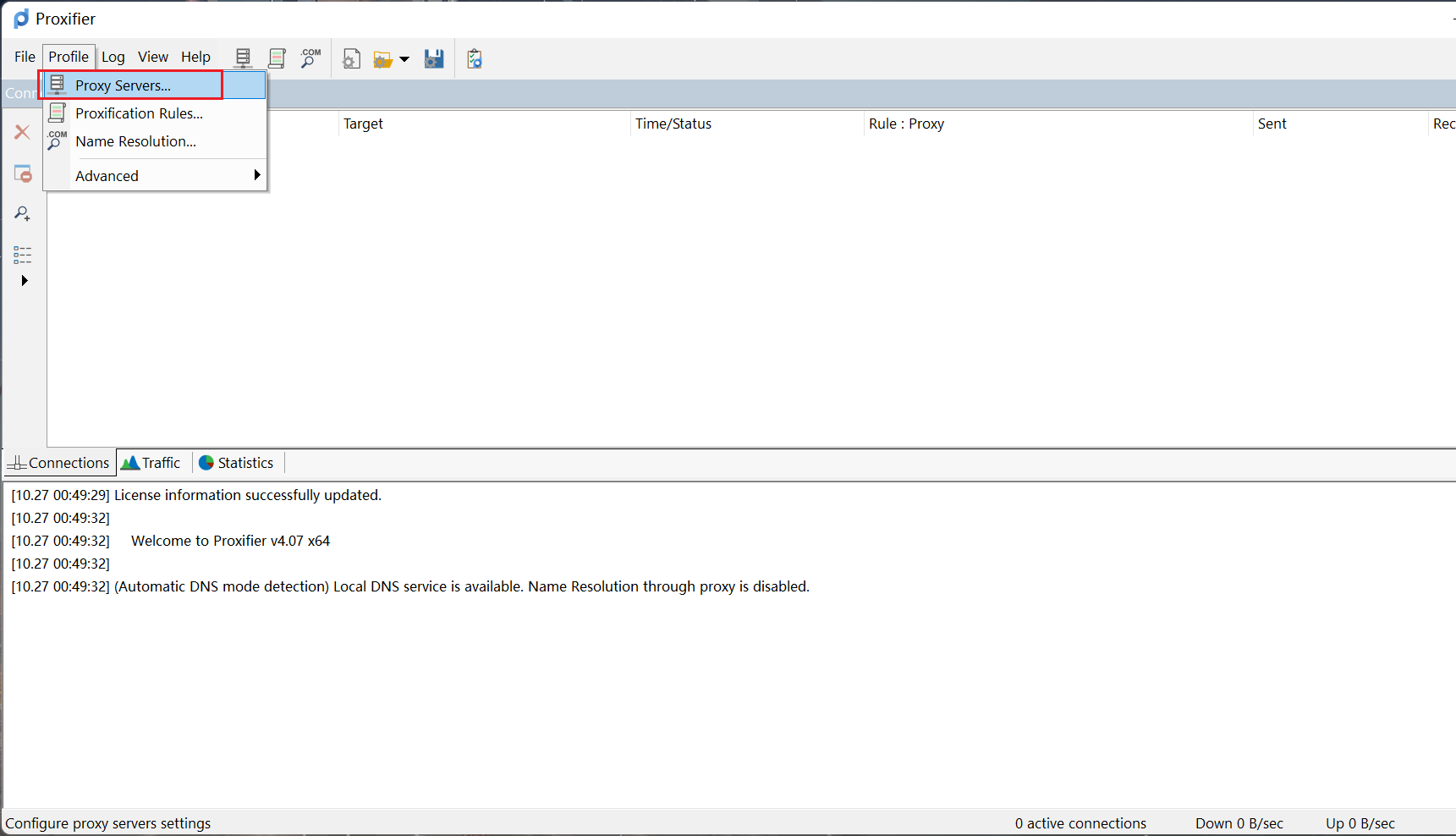Select Proxy Servers... menu entry

156,85
